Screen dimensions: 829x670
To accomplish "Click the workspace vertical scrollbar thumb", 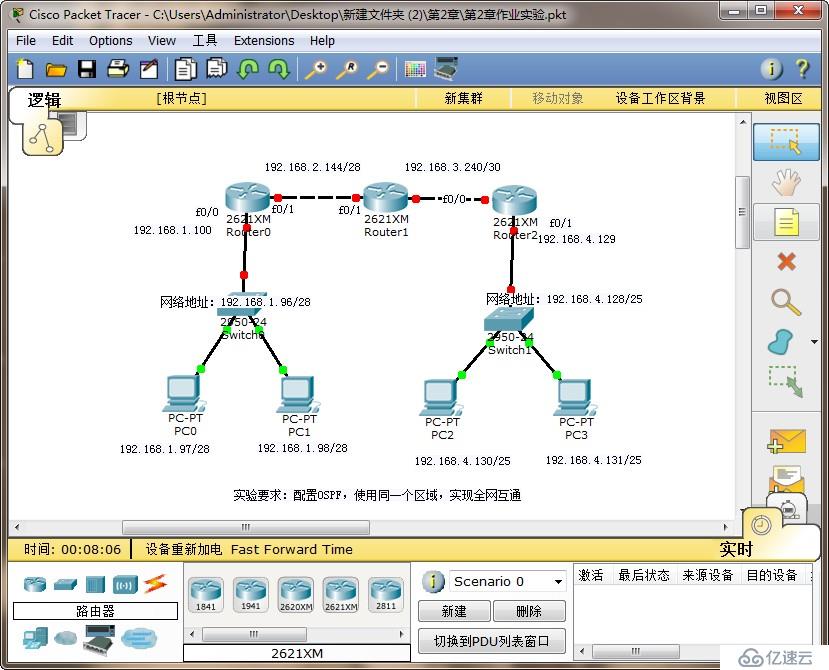I will click(743, 212).
